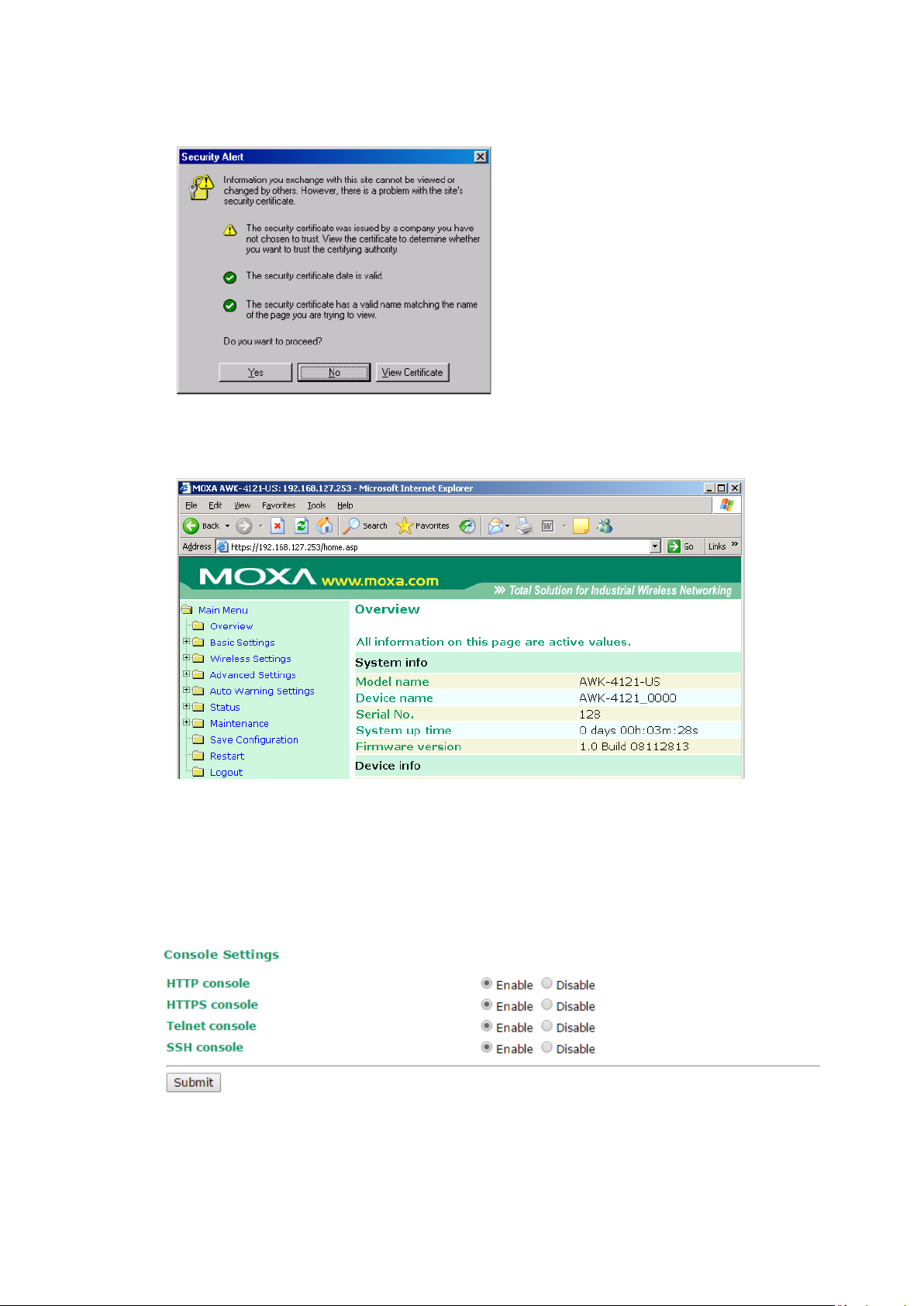
Task: Click the Back arrow icon in Internet Explorer
Action: coord(191,526)
